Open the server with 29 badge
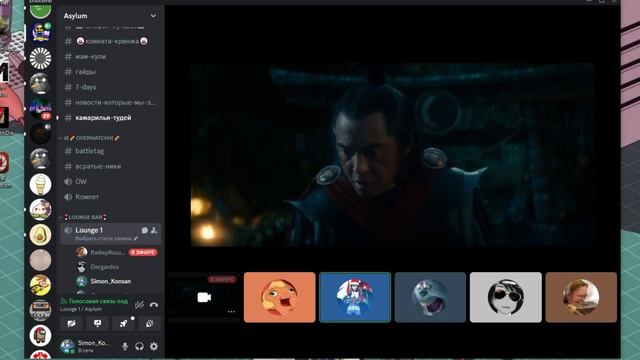 pos(40,109)
